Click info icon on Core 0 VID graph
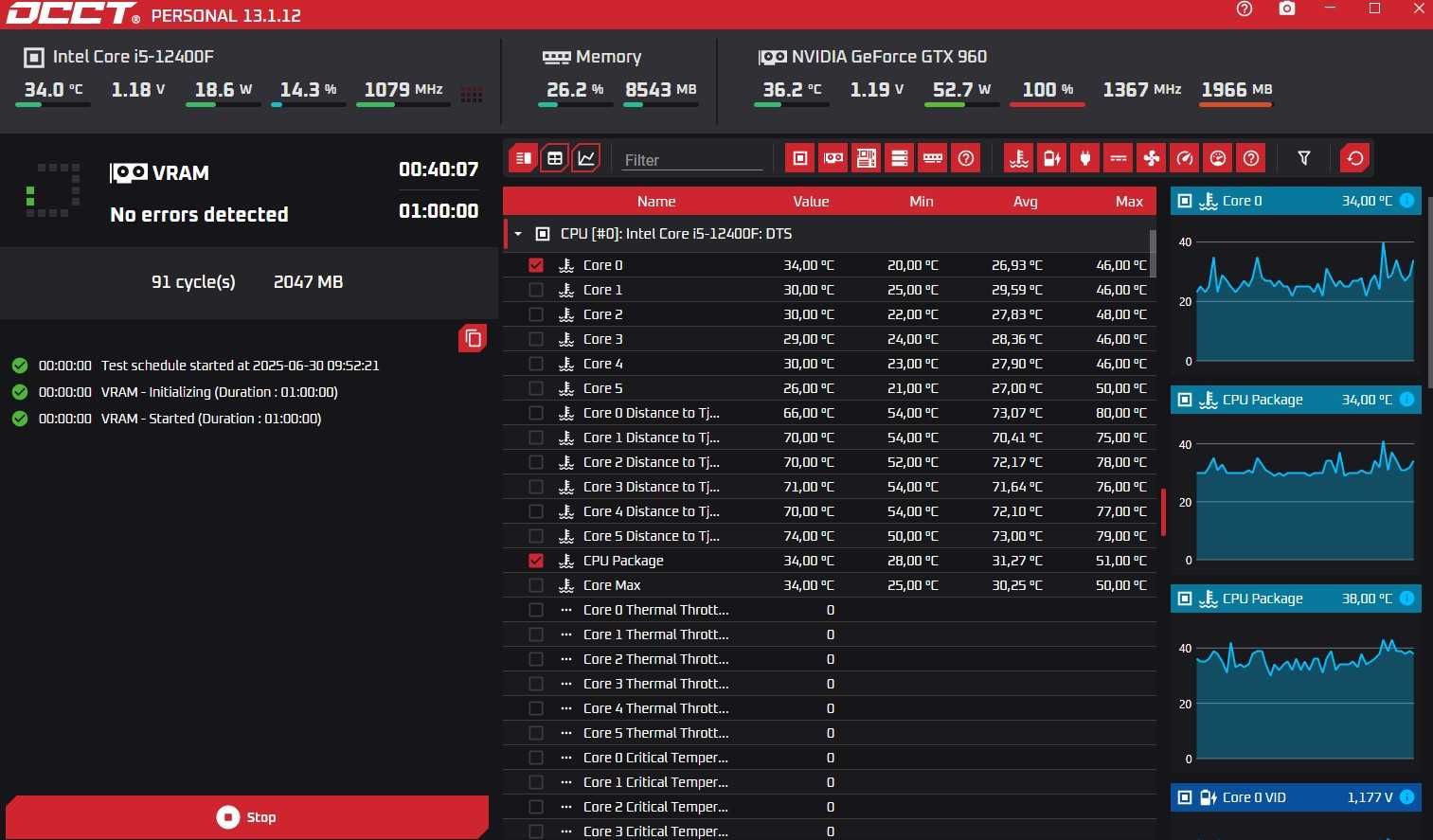The image size is (1433, 840). pyautogui.click(x=1406, y=797)
